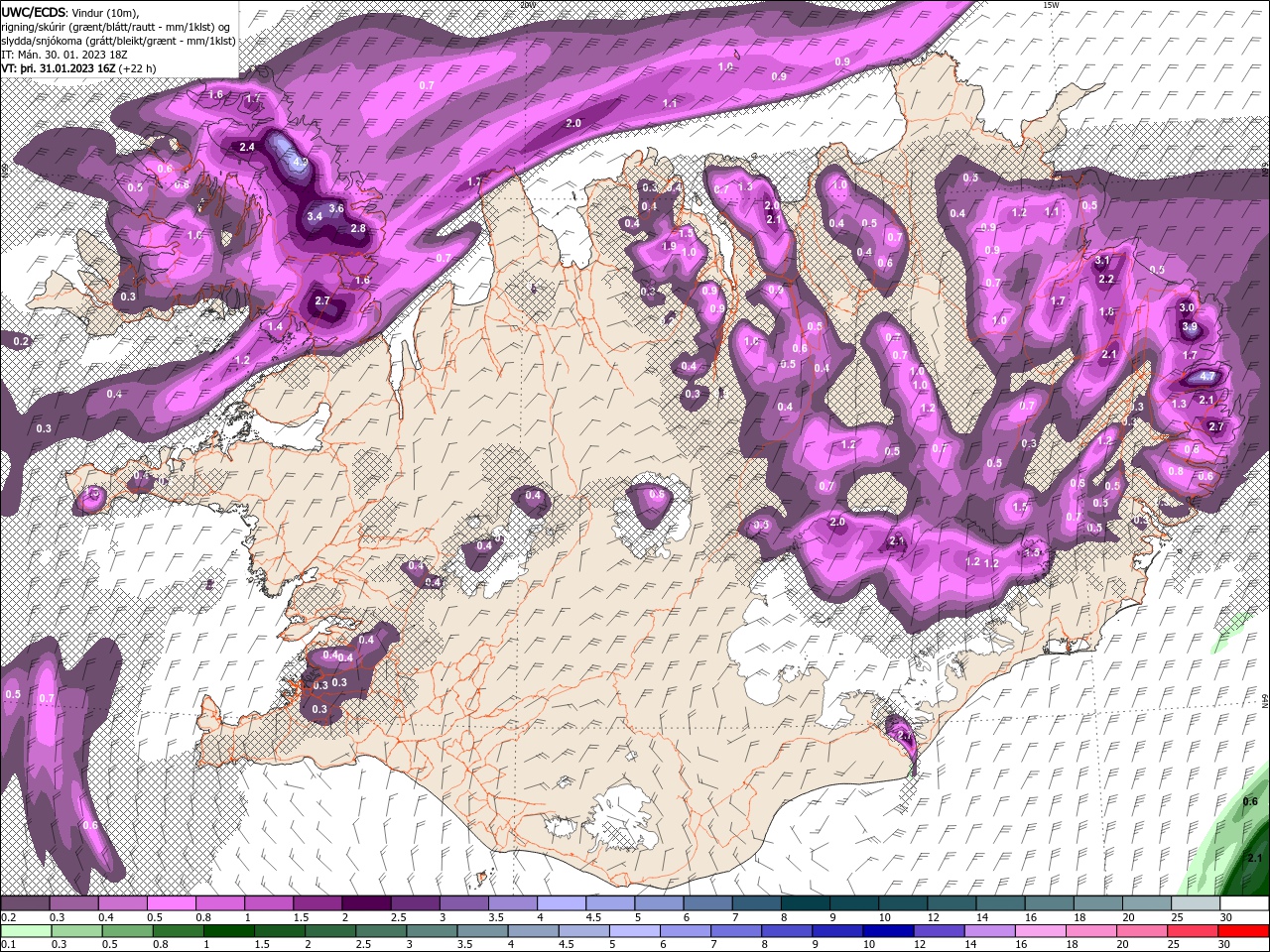This screenshot has height=952, width=1270.
Task: Click the '0.2' label in the top legend row
Action: (8, 917)
